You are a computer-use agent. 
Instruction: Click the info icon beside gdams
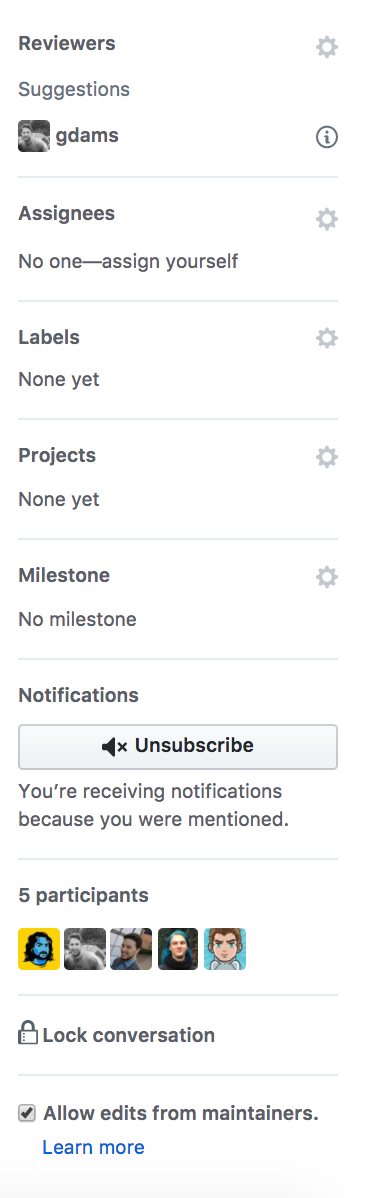click(x=327, y=138)
